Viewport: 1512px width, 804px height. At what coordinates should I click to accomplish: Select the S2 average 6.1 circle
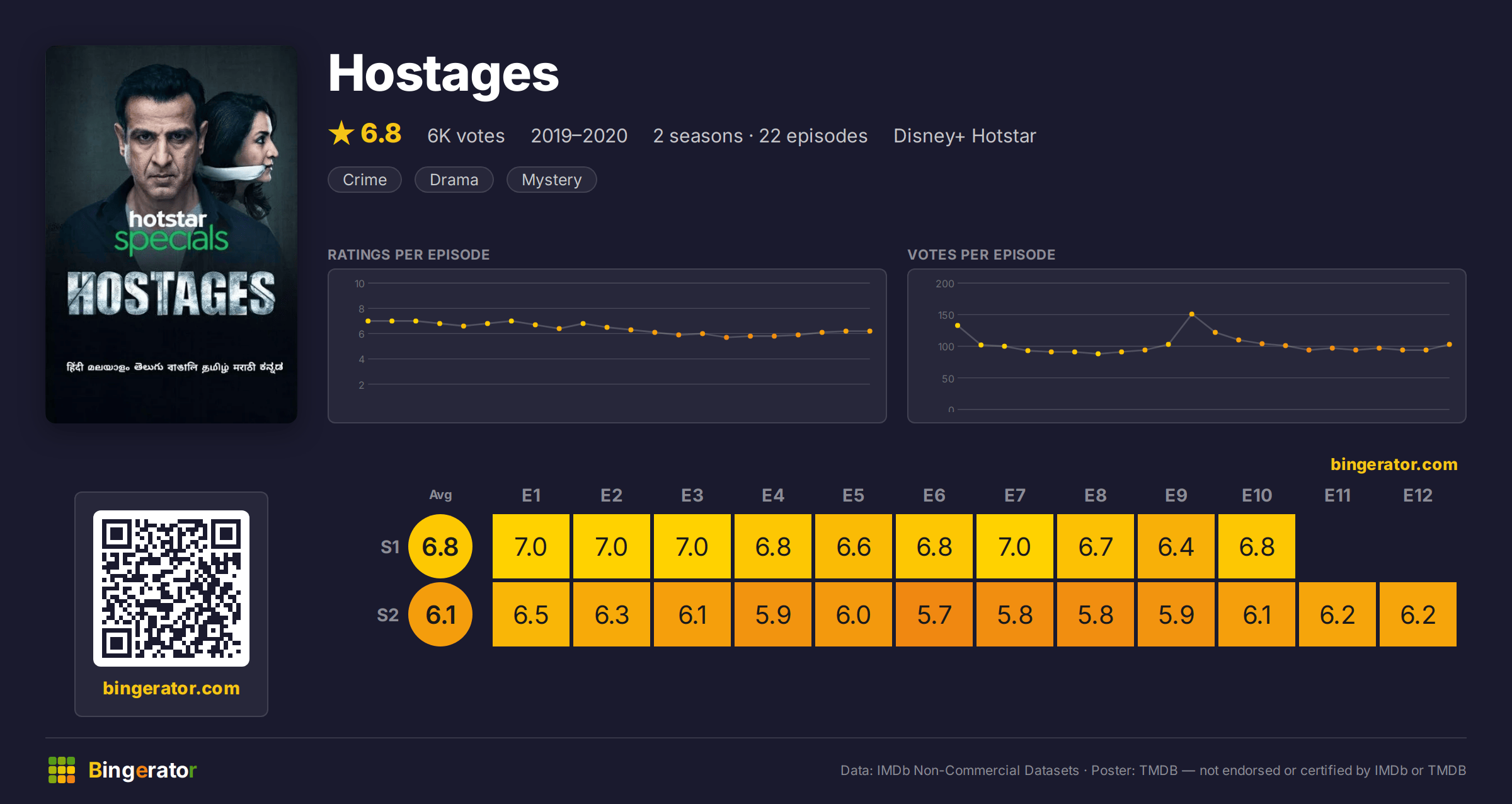click(440, 614)
